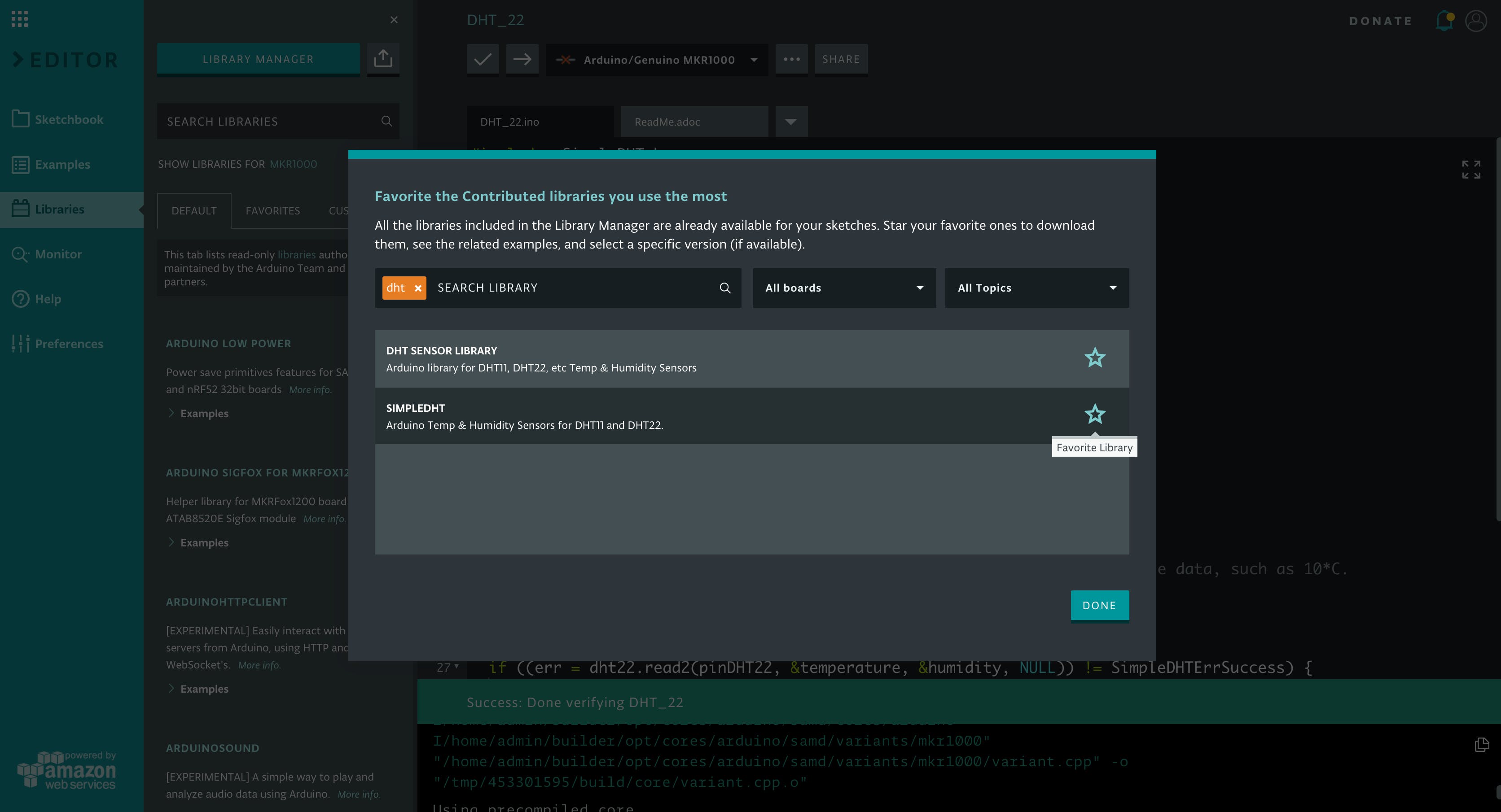
Task: Open the notifications bell
Action: [1444, 21]
